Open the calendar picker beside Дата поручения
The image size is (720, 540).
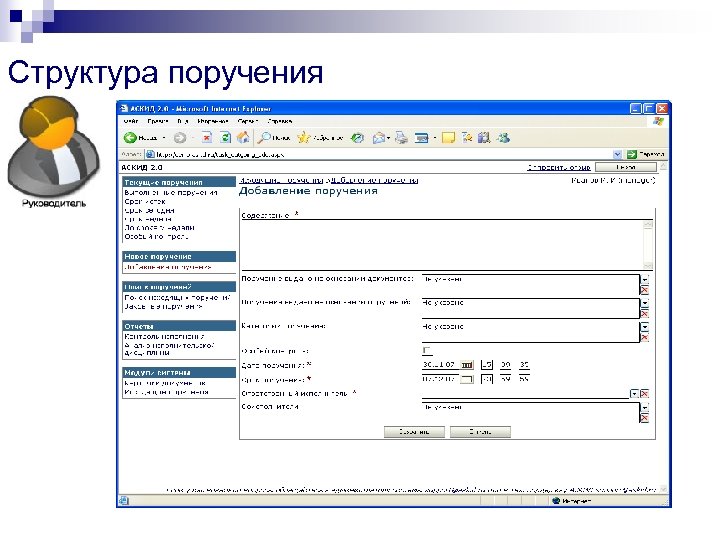click(x=467, y=365)
